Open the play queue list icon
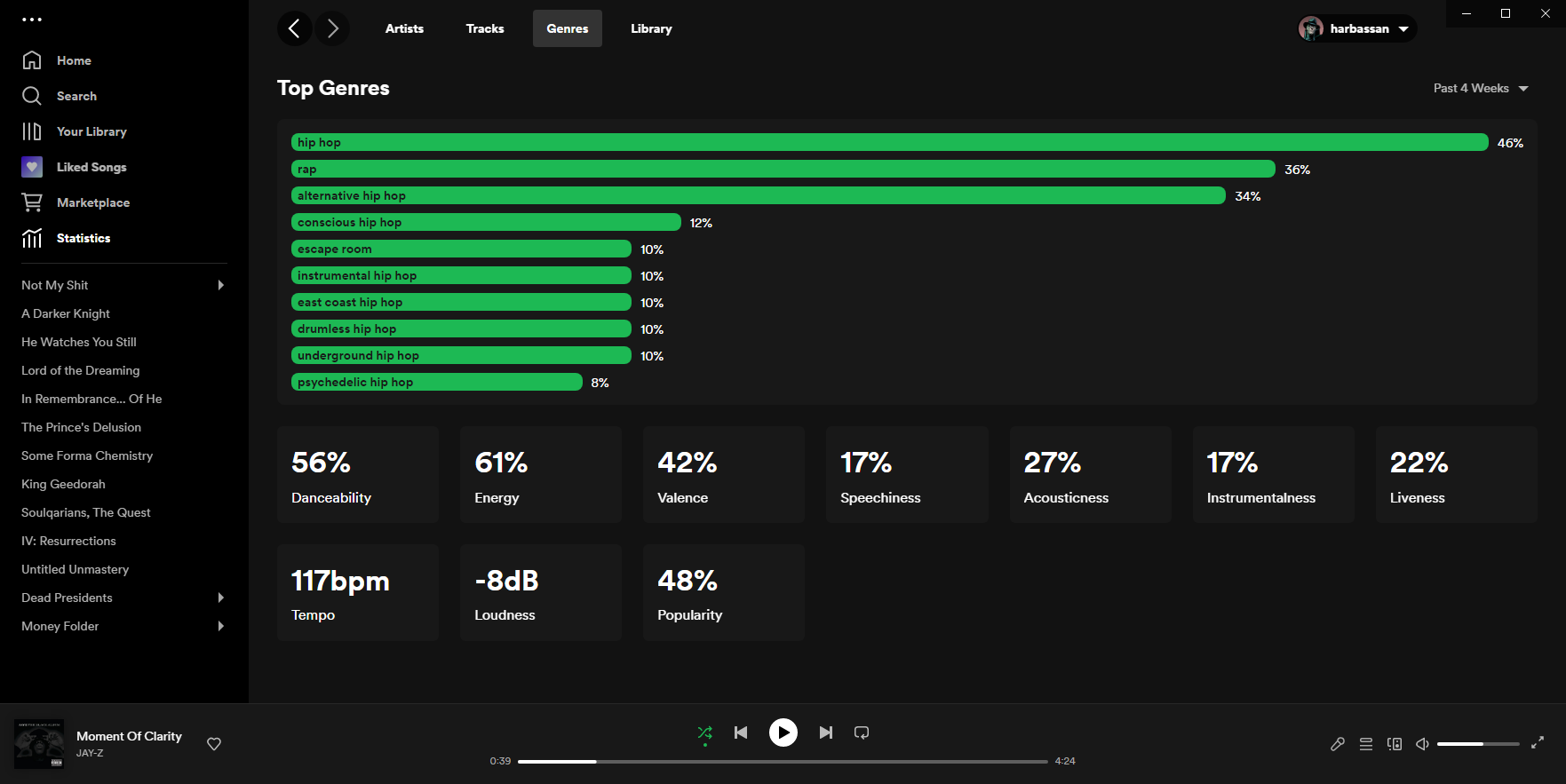The height and width of the screenshot is (784, 1566). 1366,744
